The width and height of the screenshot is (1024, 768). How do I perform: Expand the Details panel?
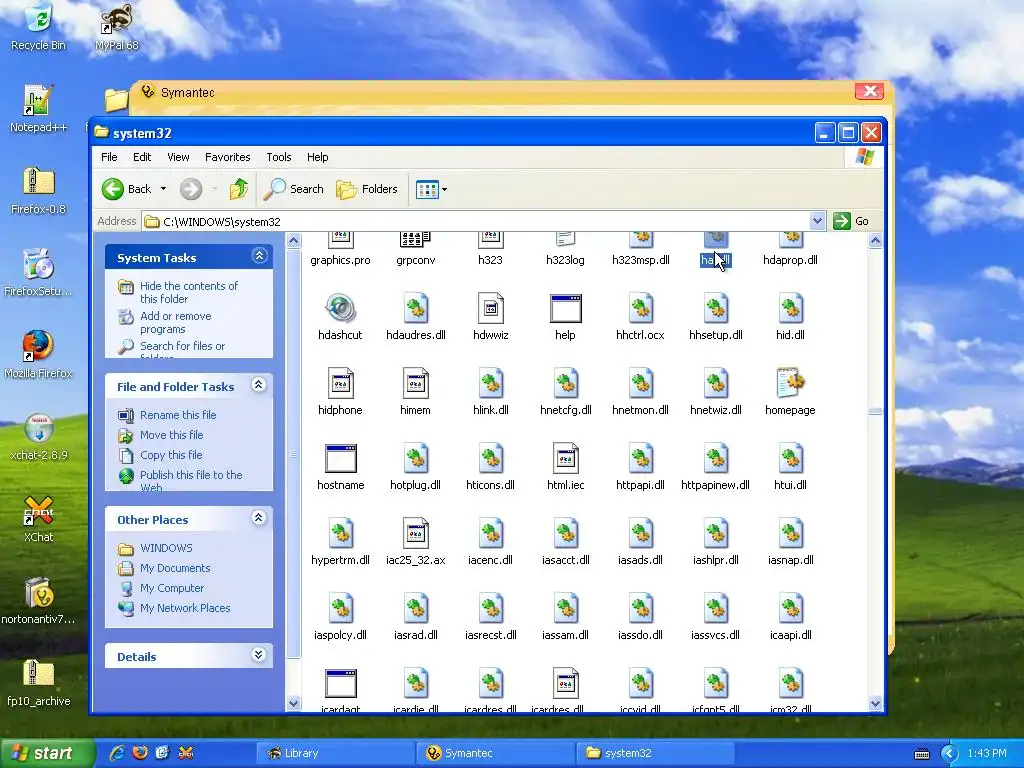[259, 656]
